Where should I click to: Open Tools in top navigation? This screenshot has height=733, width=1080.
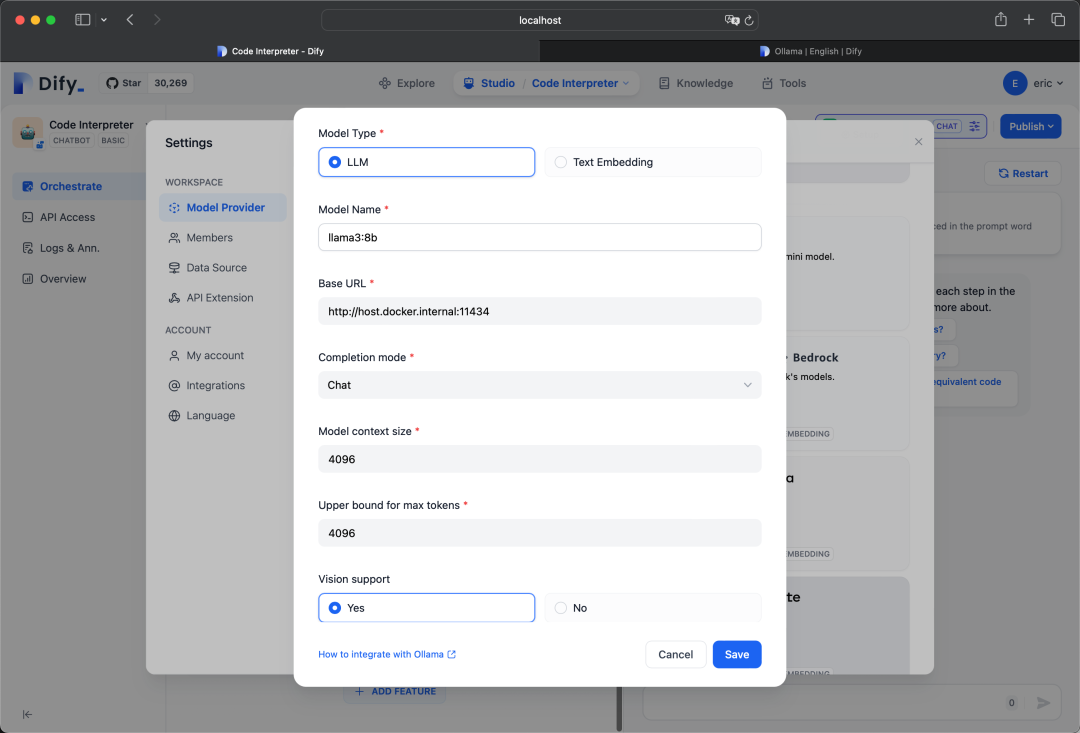(x=784, y=83)
